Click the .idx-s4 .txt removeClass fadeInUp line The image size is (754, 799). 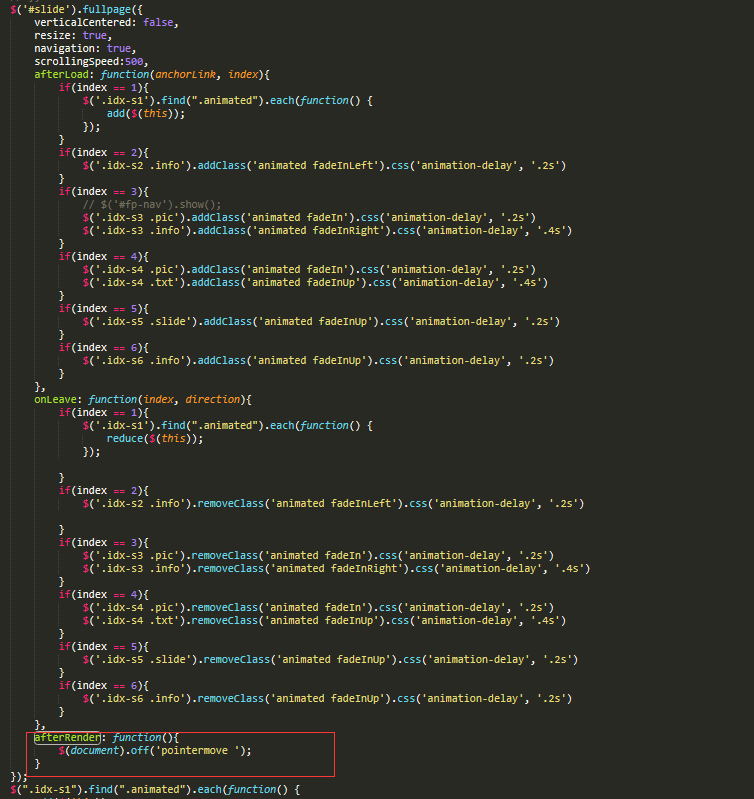coord(324,621)
